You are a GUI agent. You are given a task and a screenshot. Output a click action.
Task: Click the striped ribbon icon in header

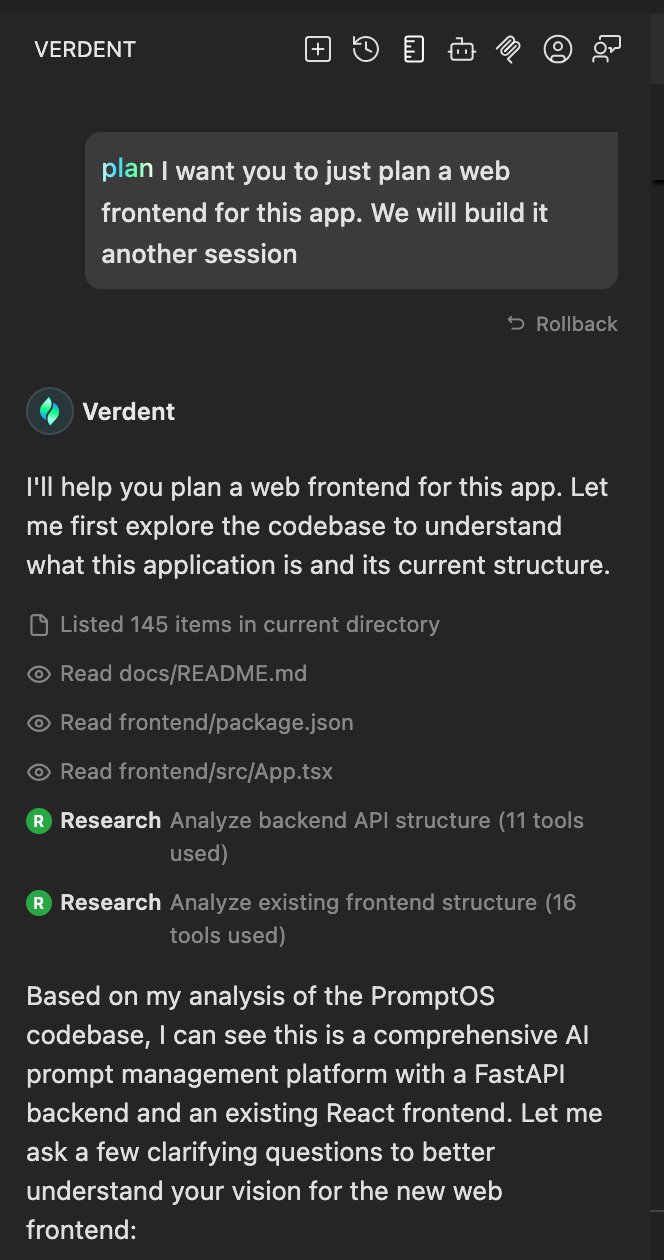[x=510, y=49]
